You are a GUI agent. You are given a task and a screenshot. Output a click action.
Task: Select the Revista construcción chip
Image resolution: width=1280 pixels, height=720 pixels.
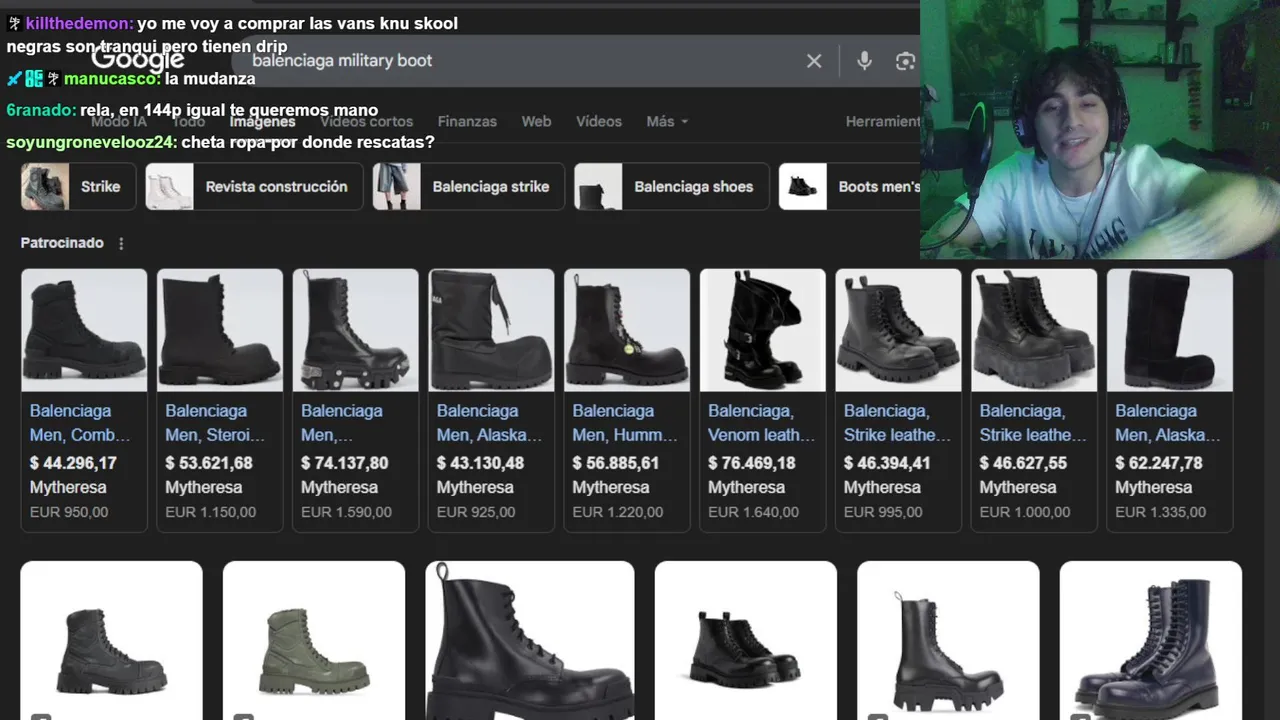pos(254,186)
